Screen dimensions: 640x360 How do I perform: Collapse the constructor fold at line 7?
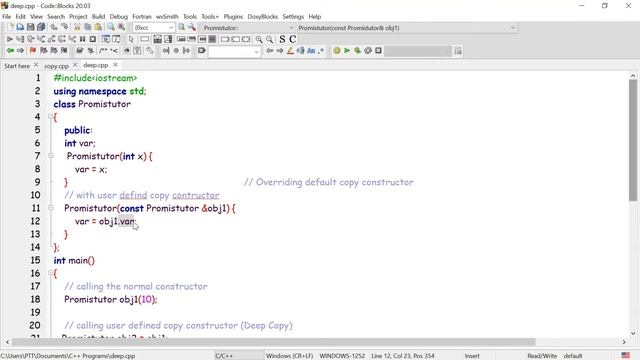click(x=51, y=156)
